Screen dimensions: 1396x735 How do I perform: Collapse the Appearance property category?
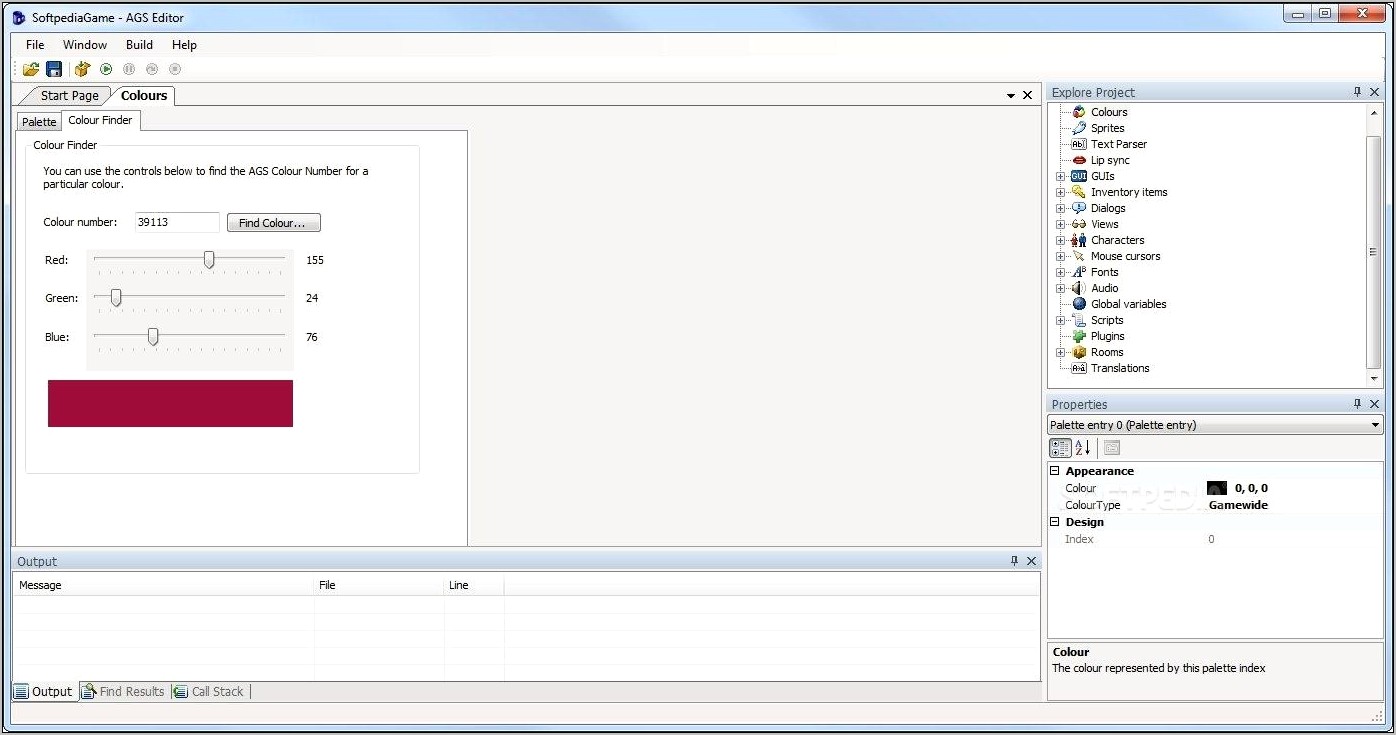1055,471
